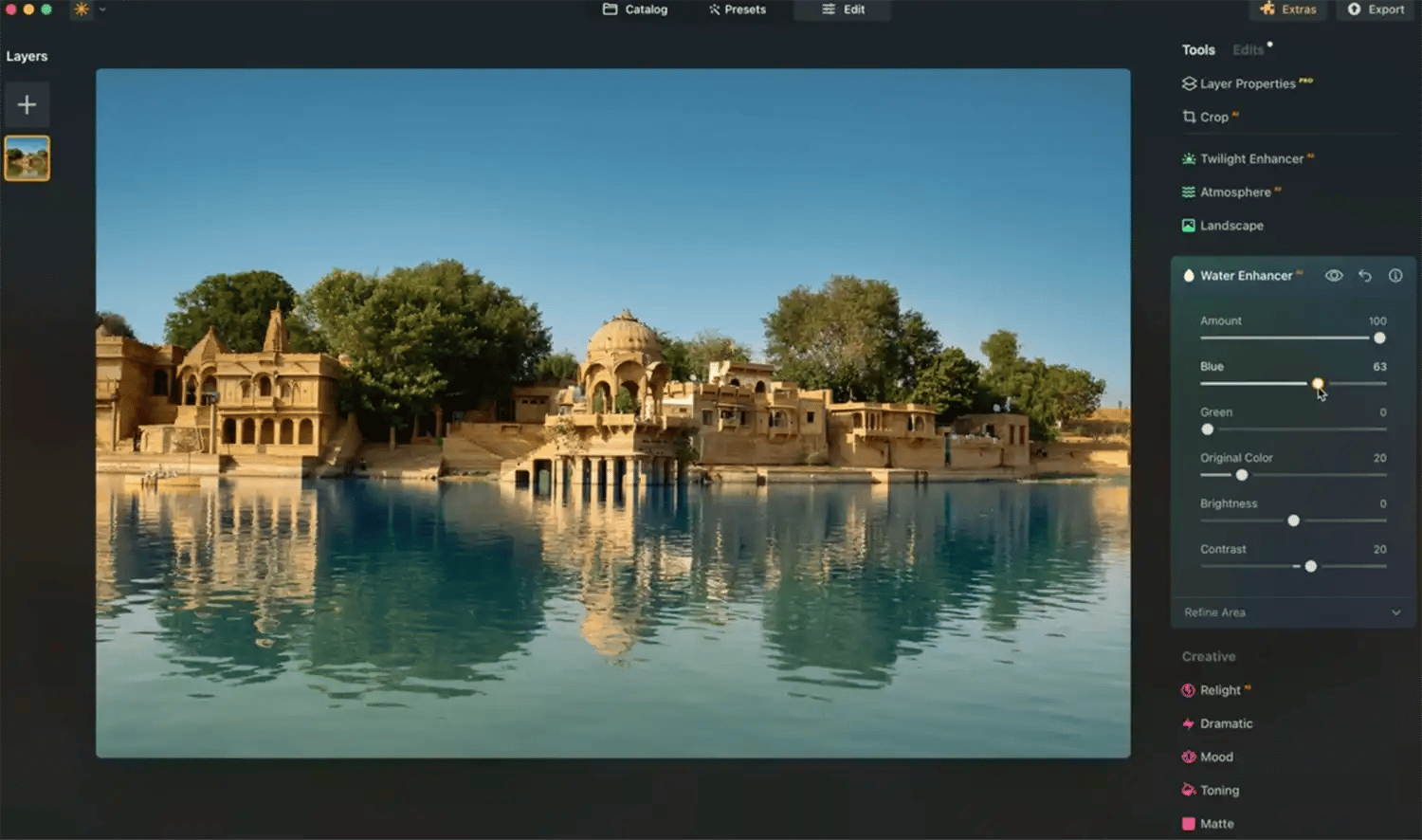Click the Original Color value 20
This screenshot has width=1422, height=840.
coord(1379,458)
